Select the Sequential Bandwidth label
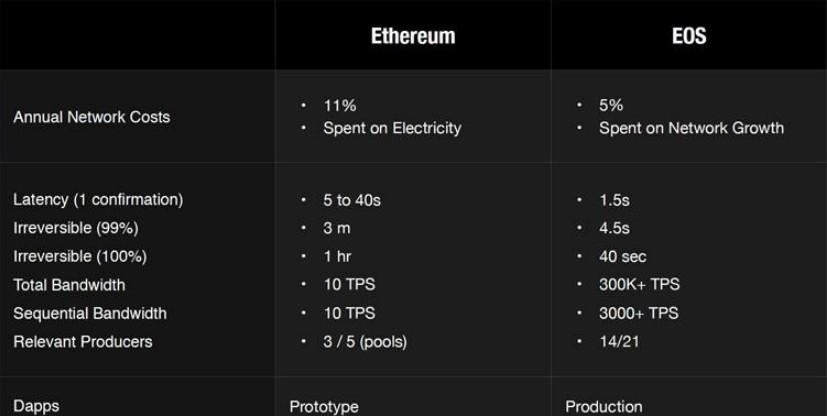This screenshot has width=827, height=416. click(x=90, y=314)
